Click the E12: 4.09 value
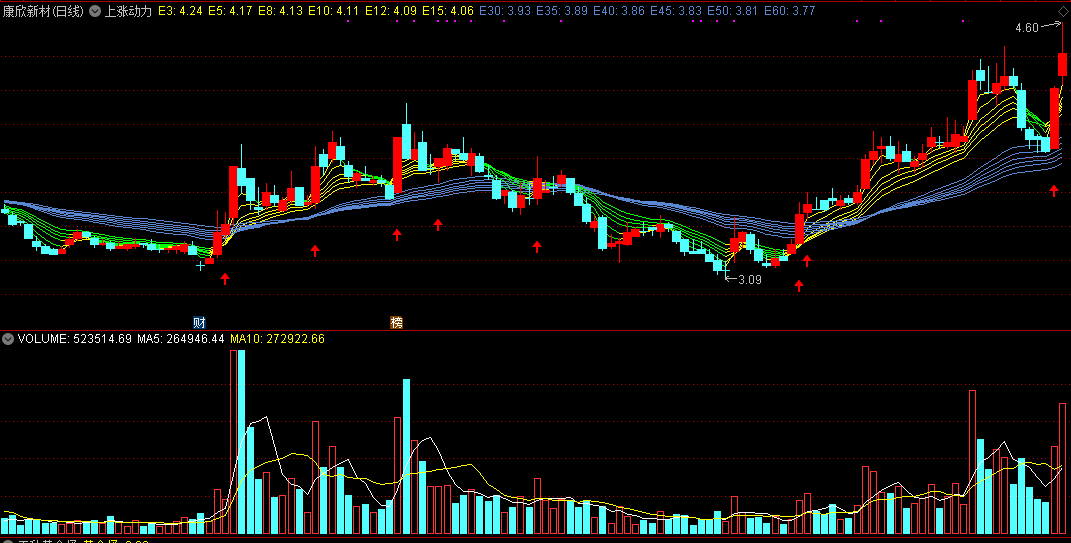Image resolution: width=1071 pixels, height=543 pixels. (390, 12)
